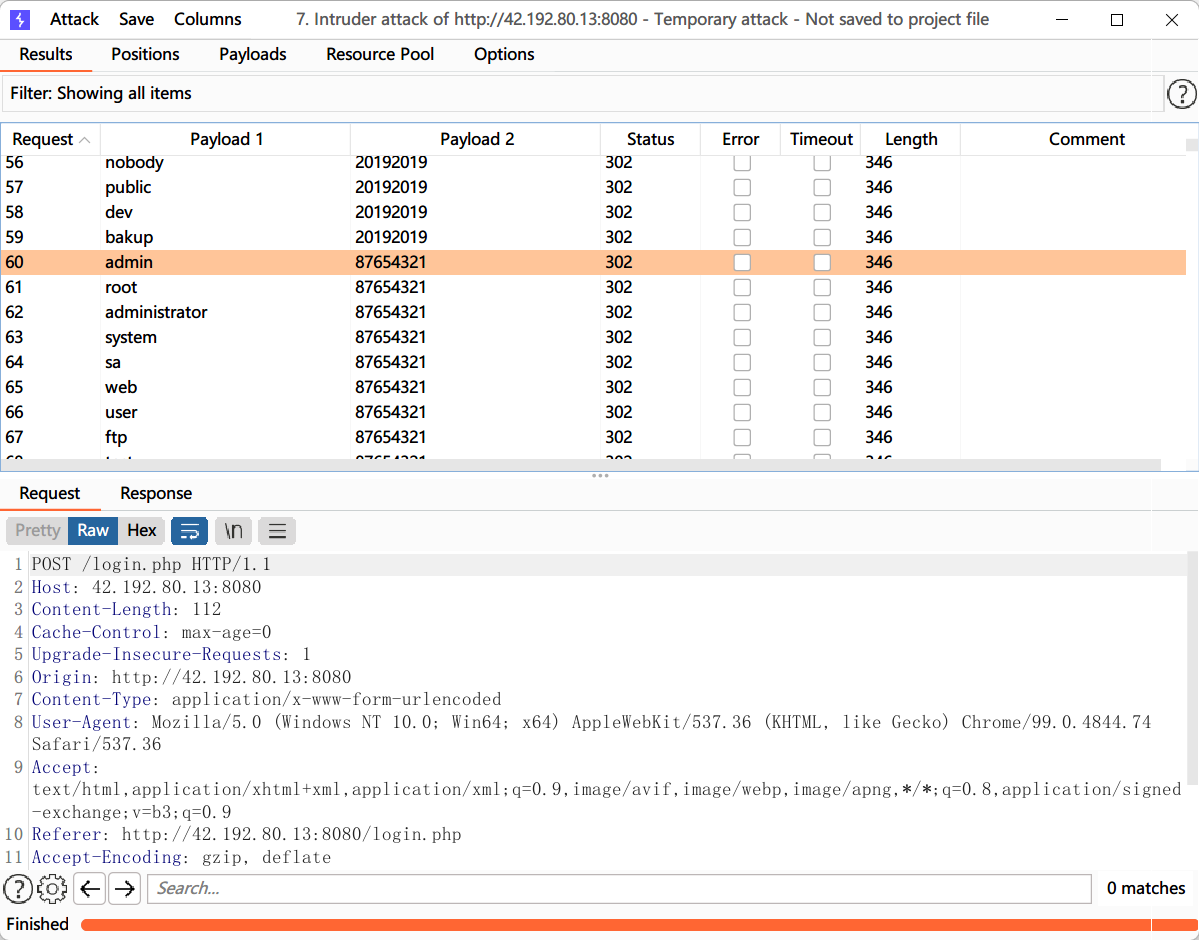The image size is (1199, 940).
Task: Click in the Search input field
Action: click(x=619, y=889)
